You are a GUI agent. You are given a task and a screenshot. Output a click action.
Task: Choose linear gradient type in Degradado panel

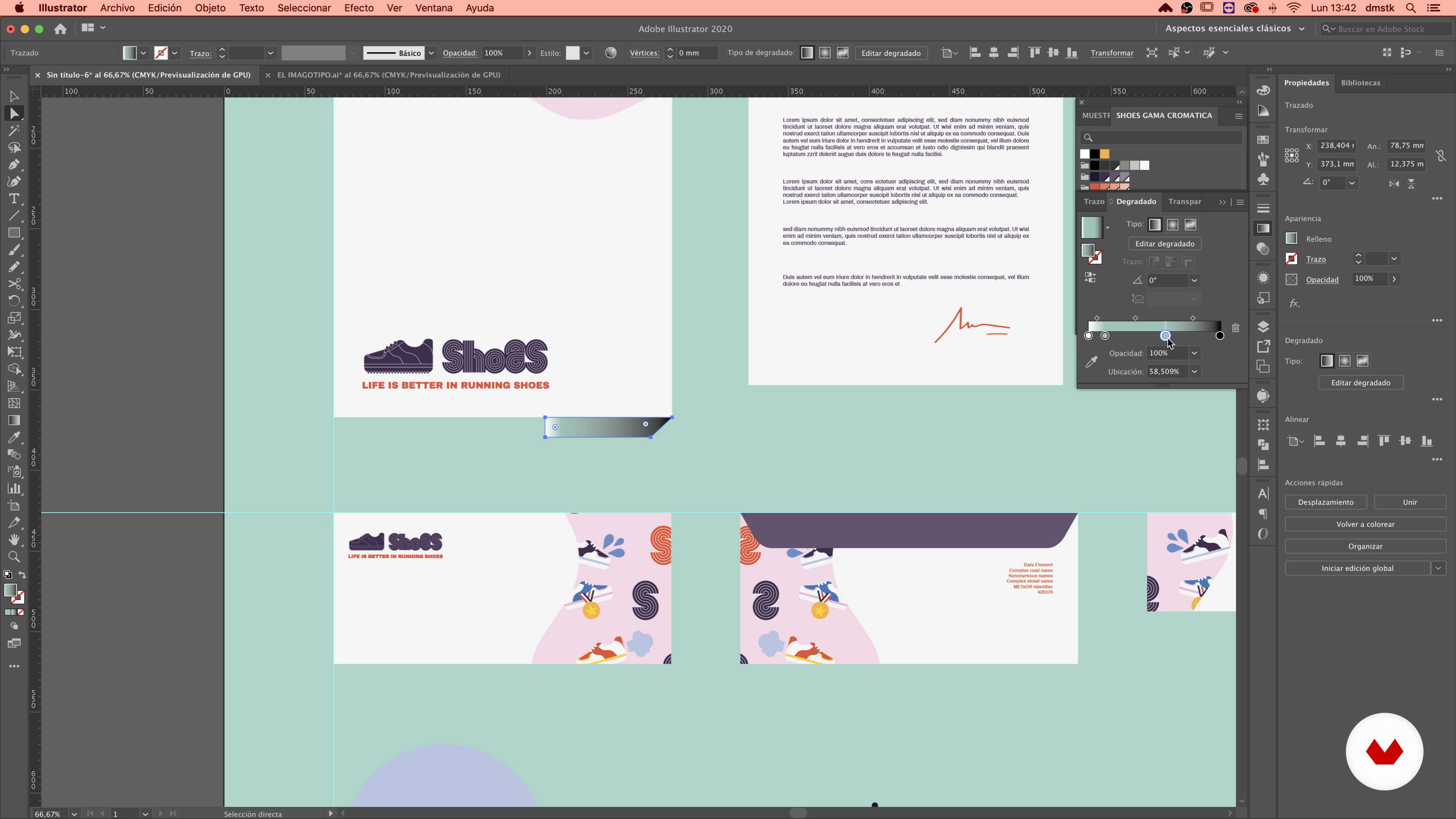point(1155,224)
